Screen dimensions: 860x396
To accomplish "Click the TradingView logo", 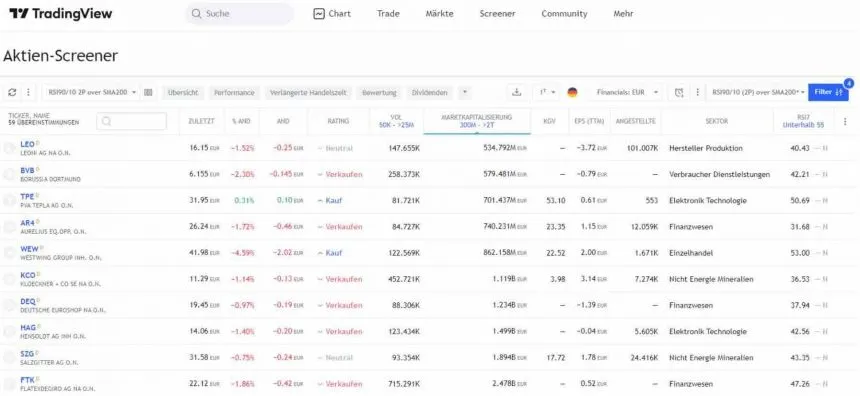I will tap(60, 14).
